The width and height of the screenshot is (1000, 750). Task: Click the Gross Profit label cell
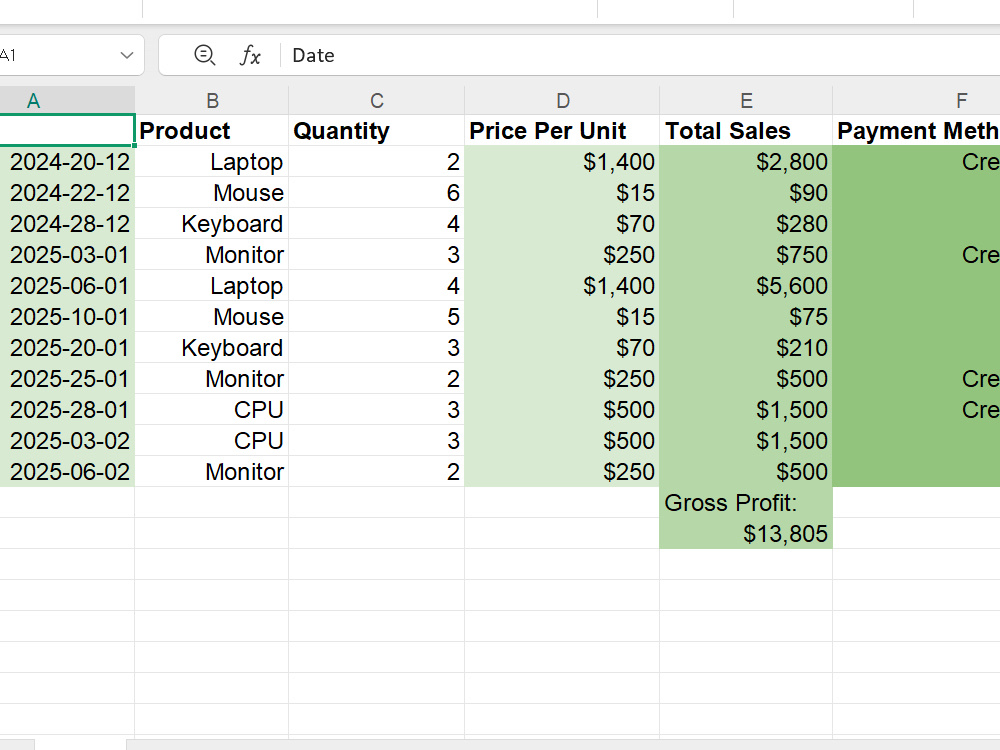pos(746,503)
